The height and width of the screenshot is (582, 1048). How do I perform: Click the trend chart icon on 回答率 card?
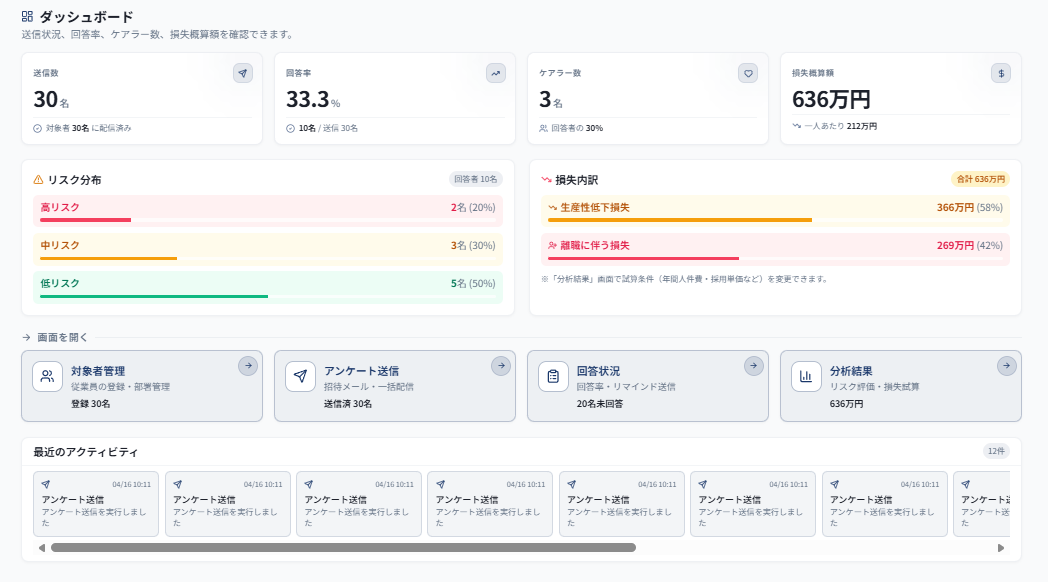point(496,73)
